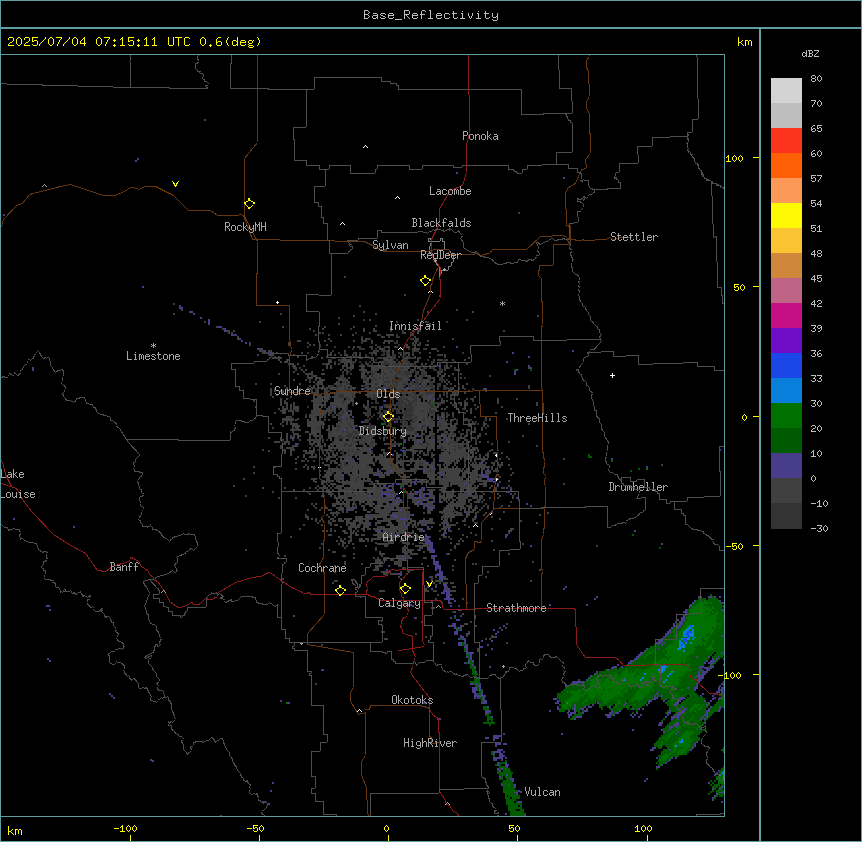Select the Cochrane label

point(322,568)
